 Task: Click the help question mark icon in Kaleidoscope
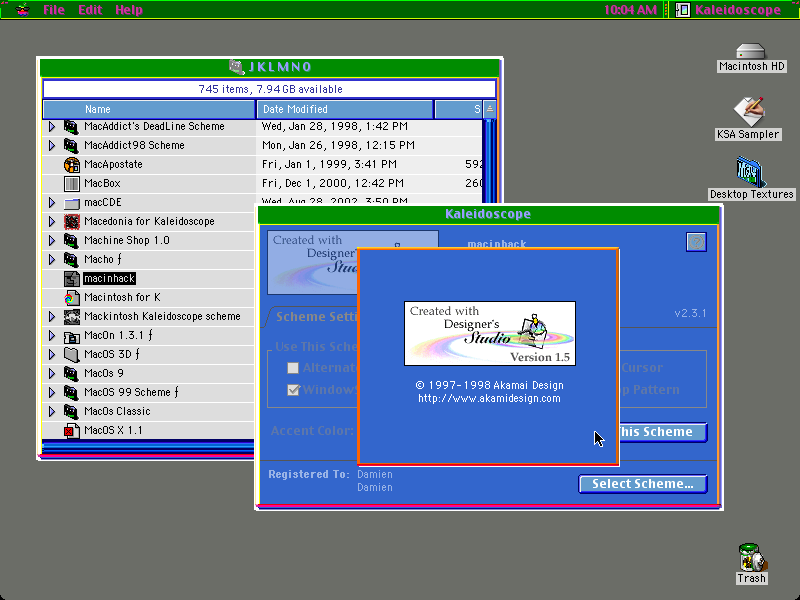(x=696, y=242)
